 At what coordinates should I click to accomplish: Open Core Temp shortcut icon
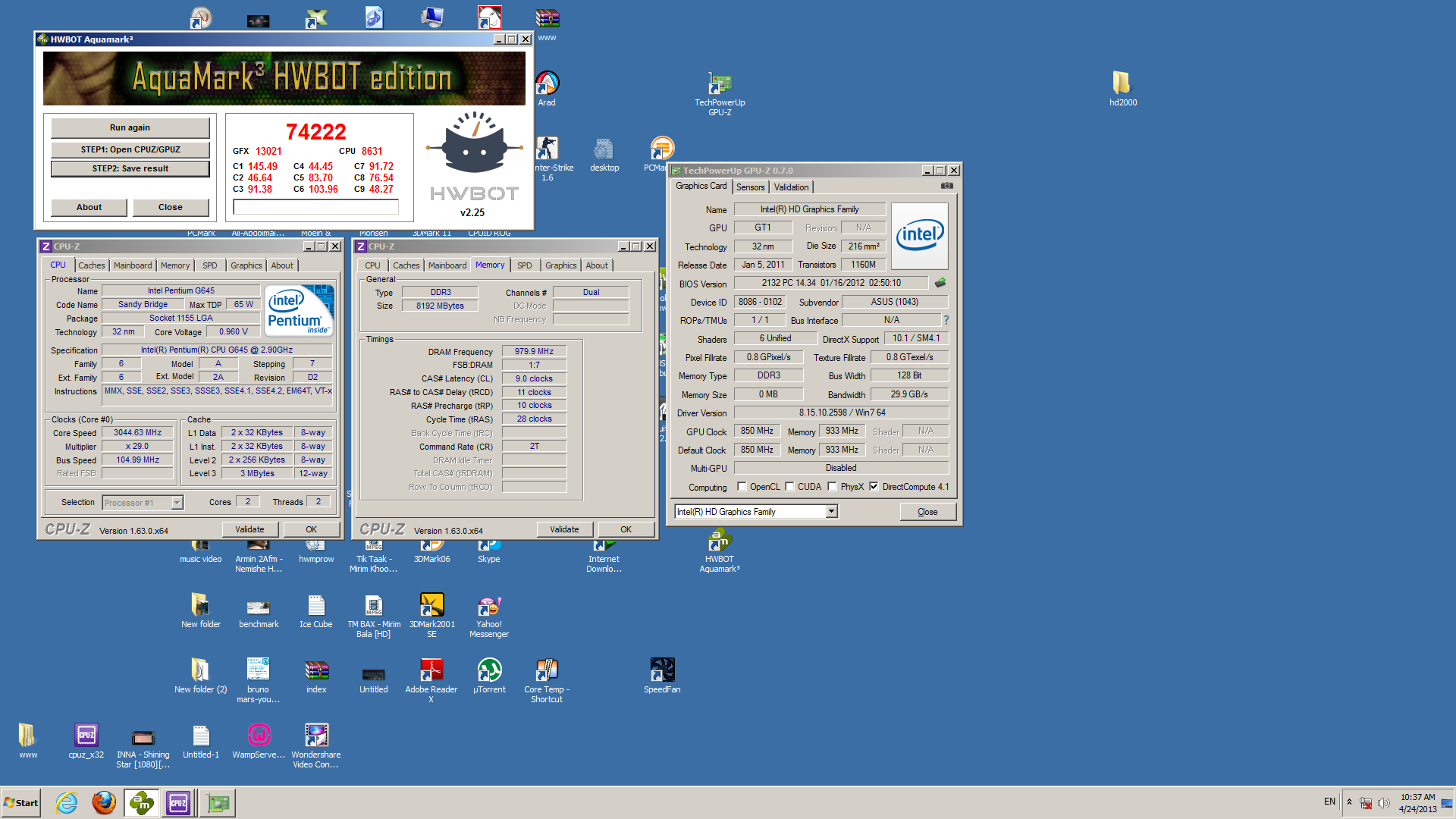tap(547, 680)
